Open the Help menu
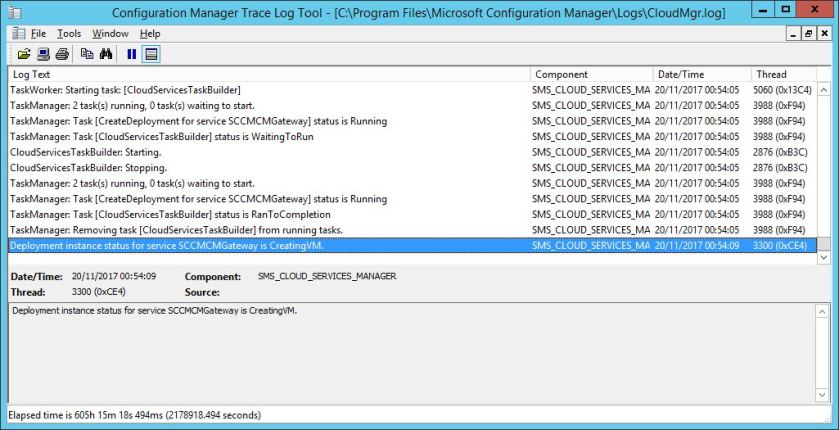The image size is (839, 430). point(150,34)
